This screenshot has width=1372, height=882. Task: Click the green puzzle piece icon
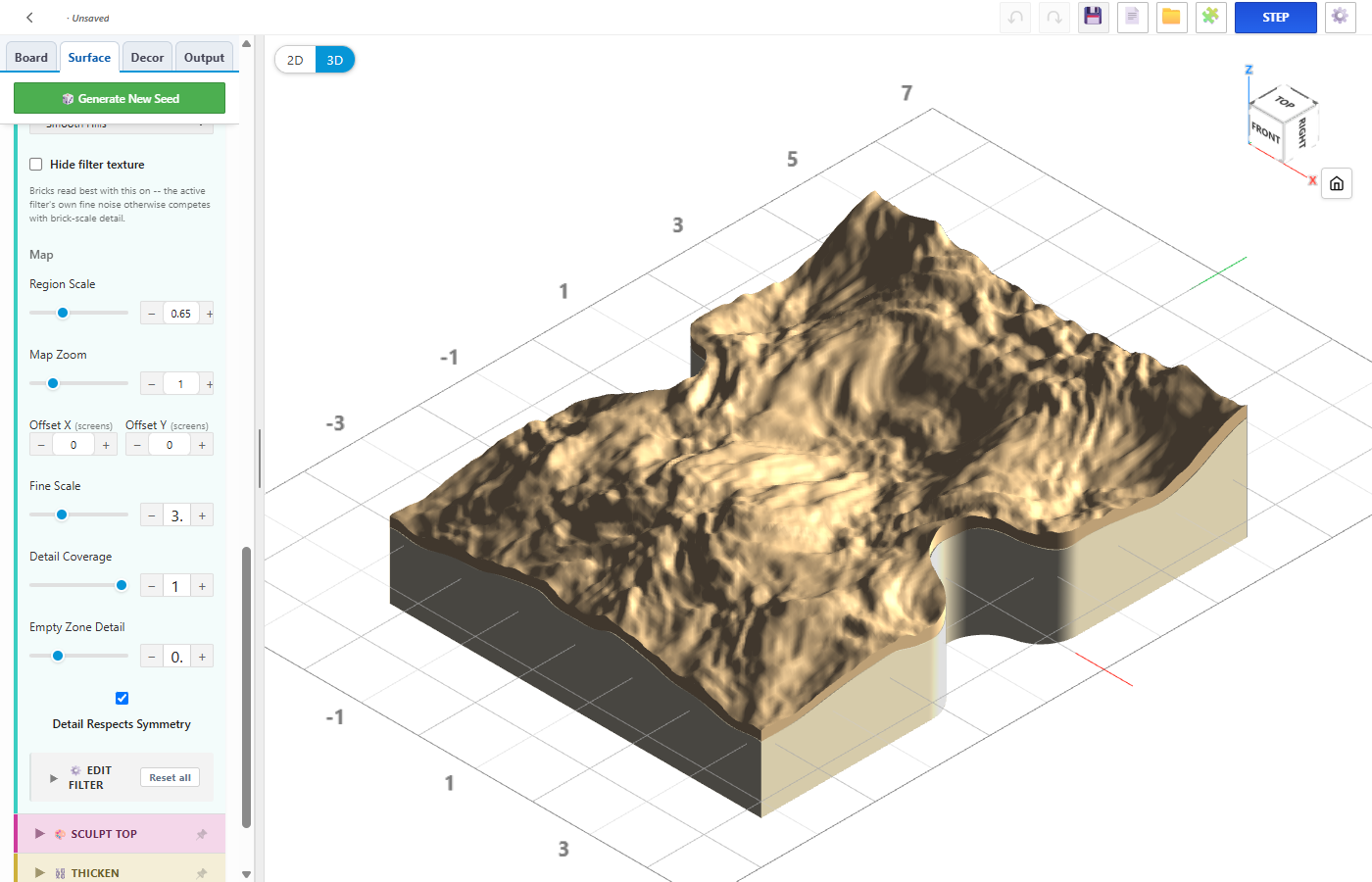click(1211, 17)
